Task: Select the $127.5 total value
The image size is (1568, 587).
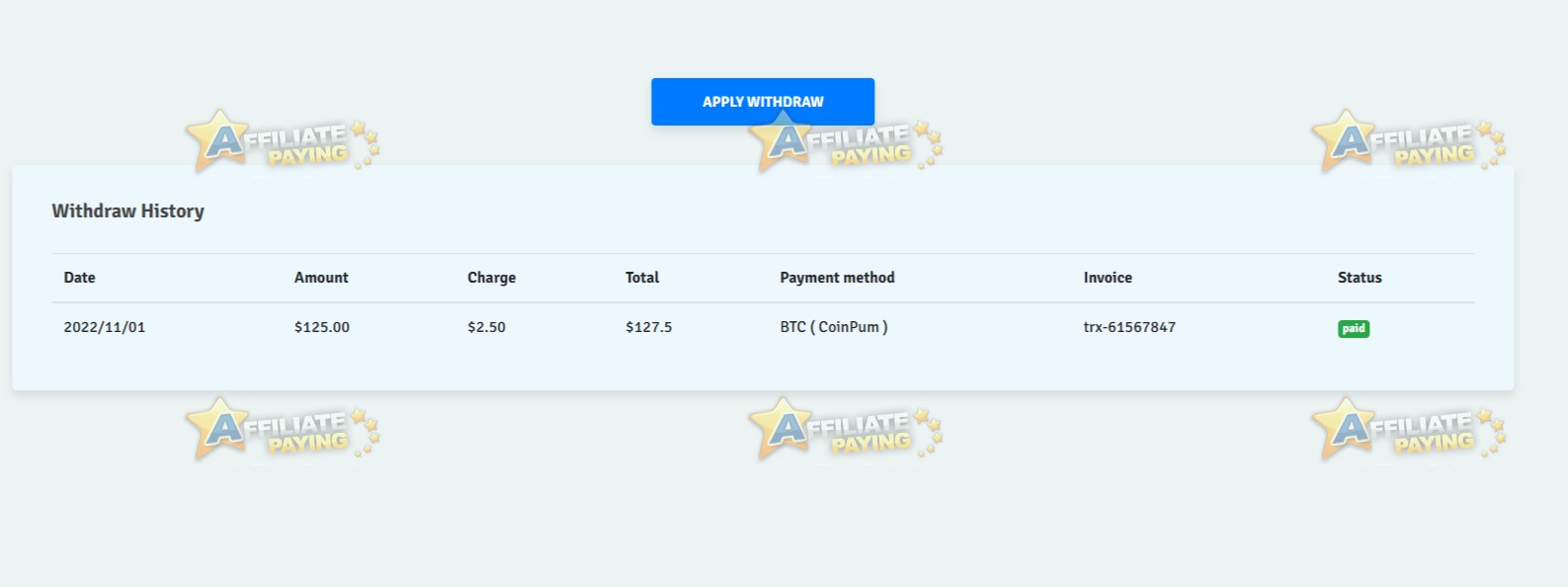Action: coord(648,327)
